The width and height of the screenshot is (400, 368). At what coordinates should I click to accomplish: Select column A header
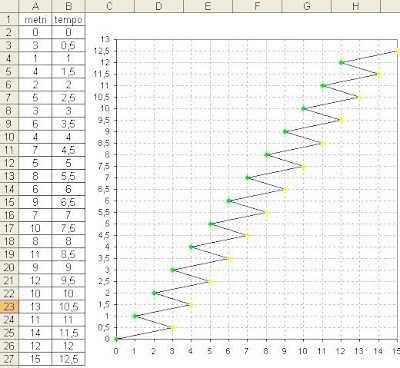click(x=35, y=6)
